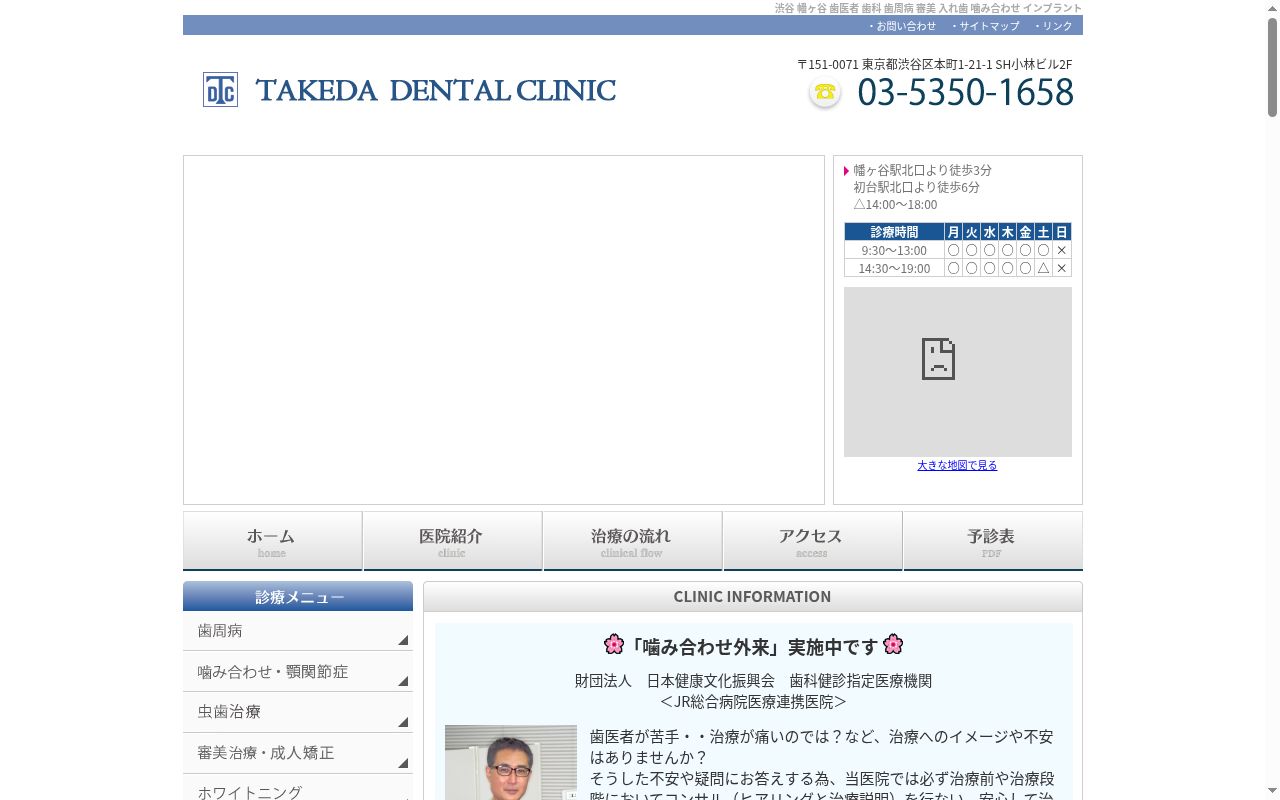The image size is (1280, 800).
Task: Select 虫歯治療 menu item
Action: [x=298, y=712]
